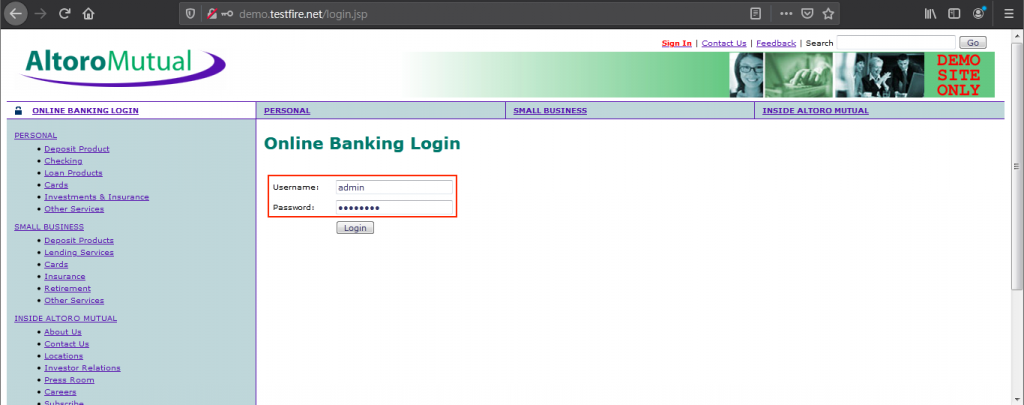Open Contact Us link in sidebar
The height and width of the screenshot is (405, 1024).
(x=67, y=344)
